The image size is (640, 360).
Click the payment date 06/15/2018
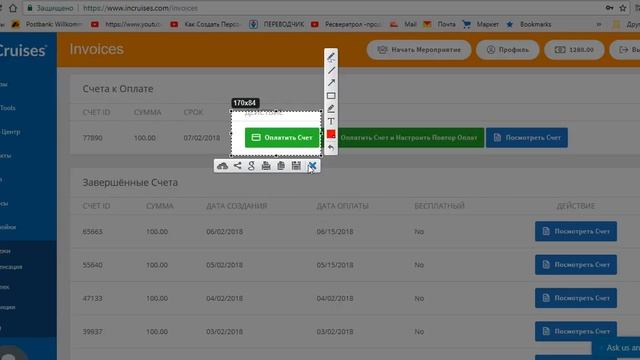coord(335,231)
